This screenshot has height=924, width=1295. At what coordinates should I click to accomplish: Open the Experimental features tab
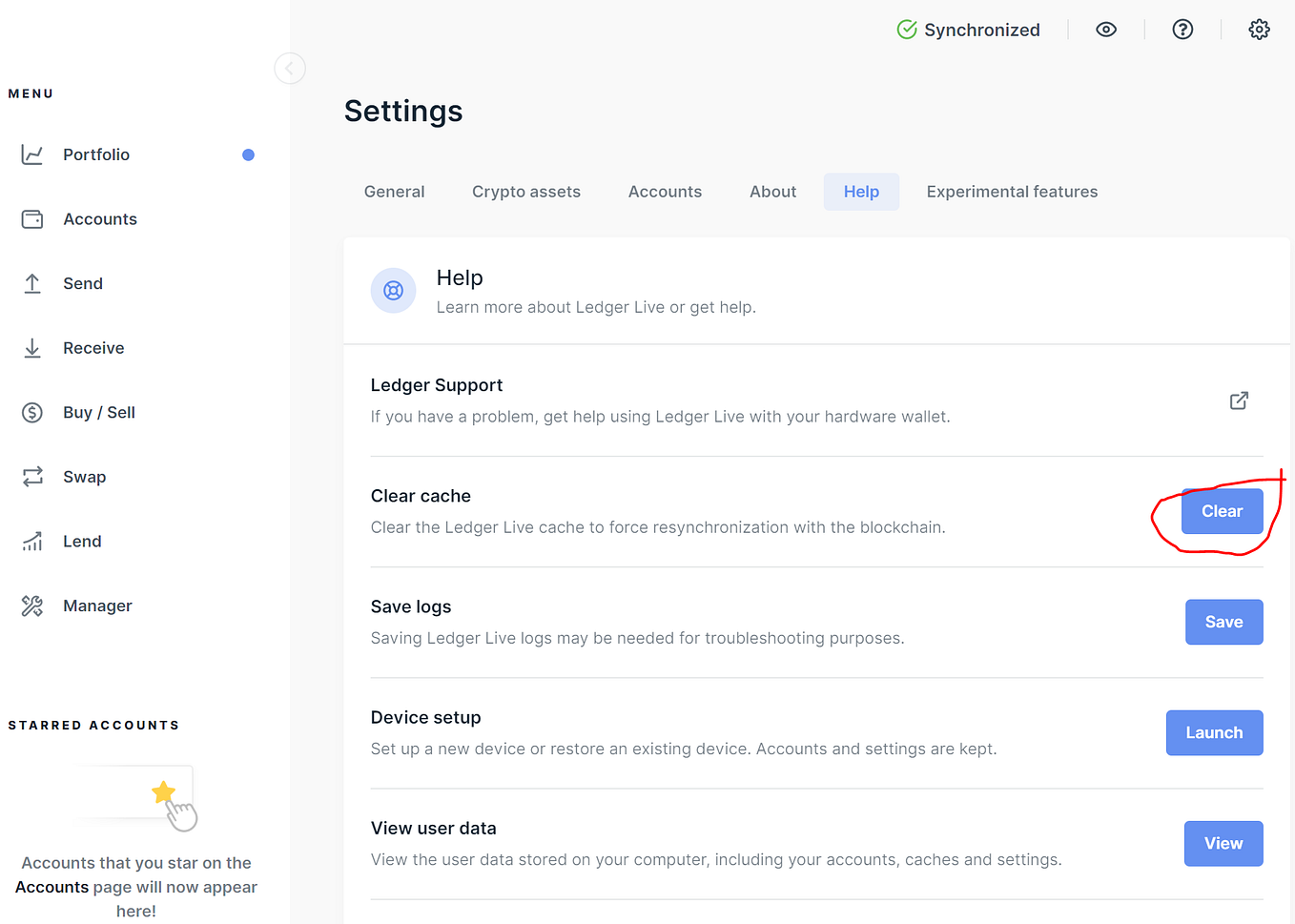coord(1011,191)
